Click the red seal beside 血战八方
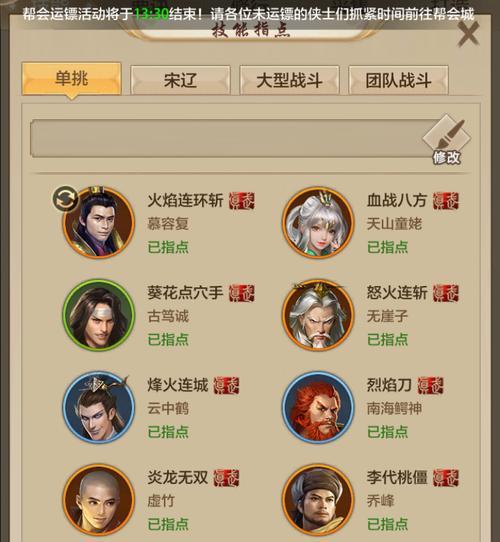 point(446,201)
